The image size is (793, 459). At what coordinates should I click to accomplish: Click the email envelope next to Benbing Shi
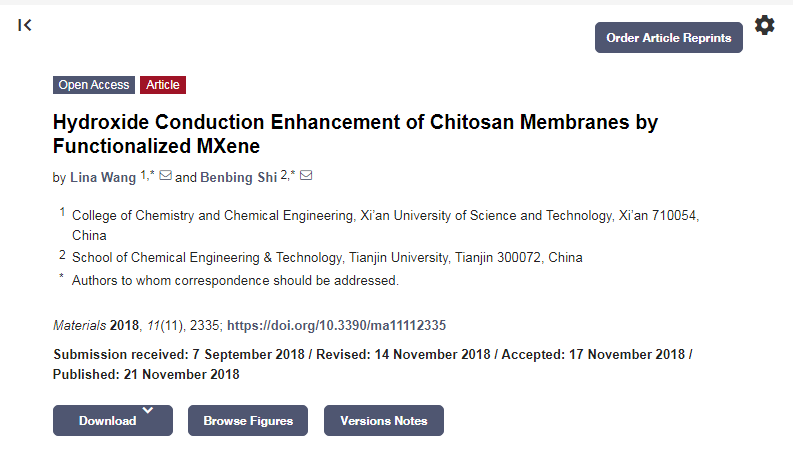click(306, 176)
